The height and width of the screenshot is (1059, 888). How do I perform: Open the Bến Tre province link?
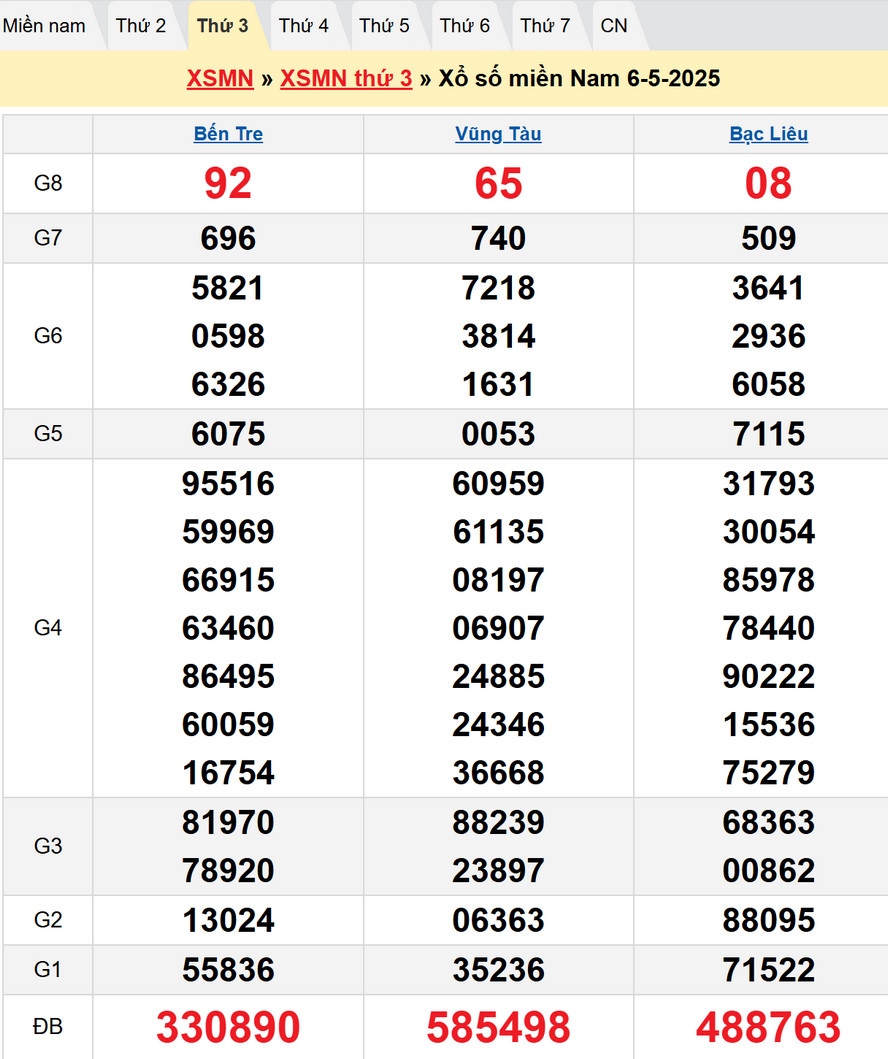click(x=228, y=134)
